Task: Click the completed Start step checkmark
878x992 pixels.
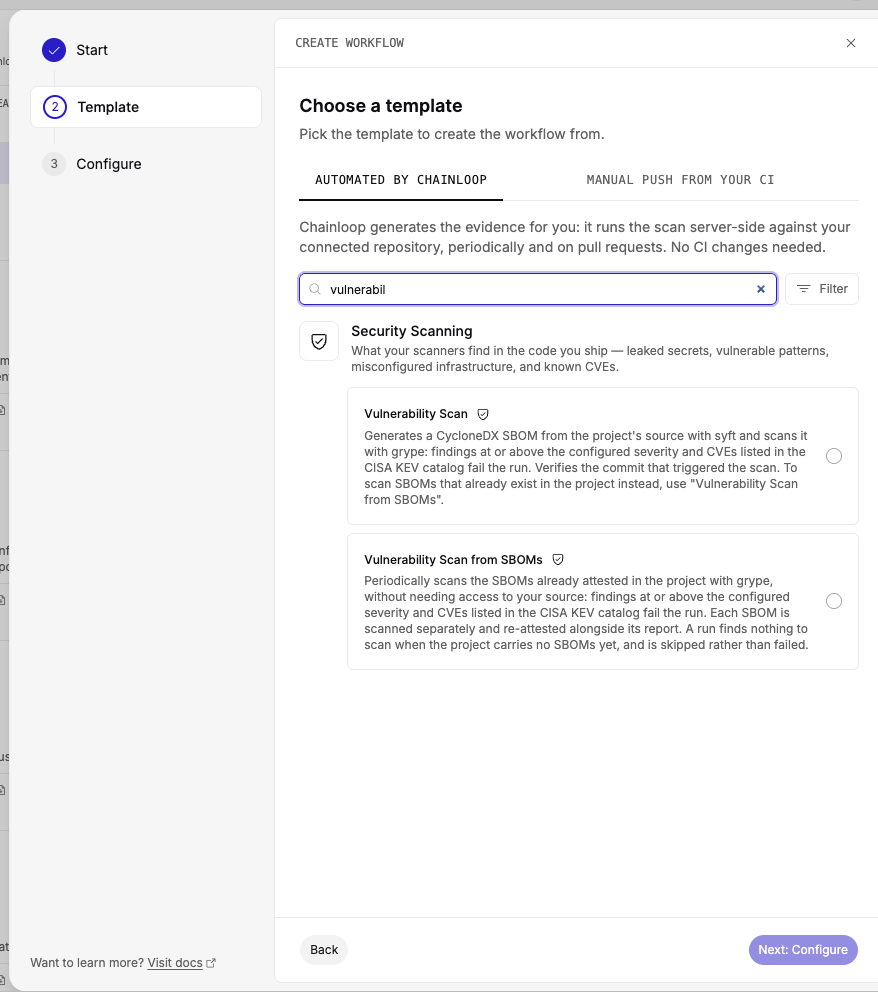Action: 54,50
